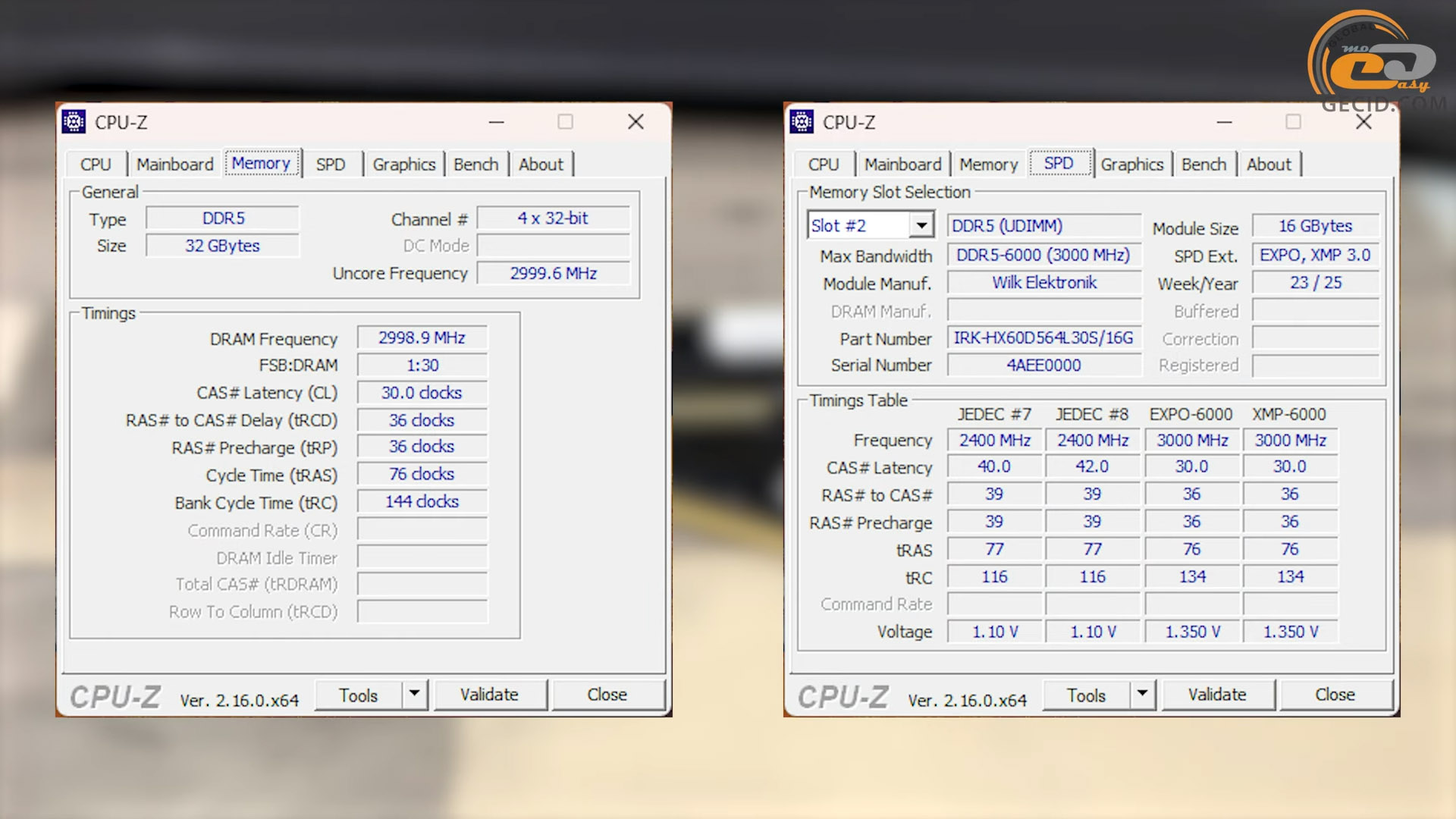Expand Tools dropdown arrow in left window
The height and width of the screenshot is (819, 1456).
(414, 694)
